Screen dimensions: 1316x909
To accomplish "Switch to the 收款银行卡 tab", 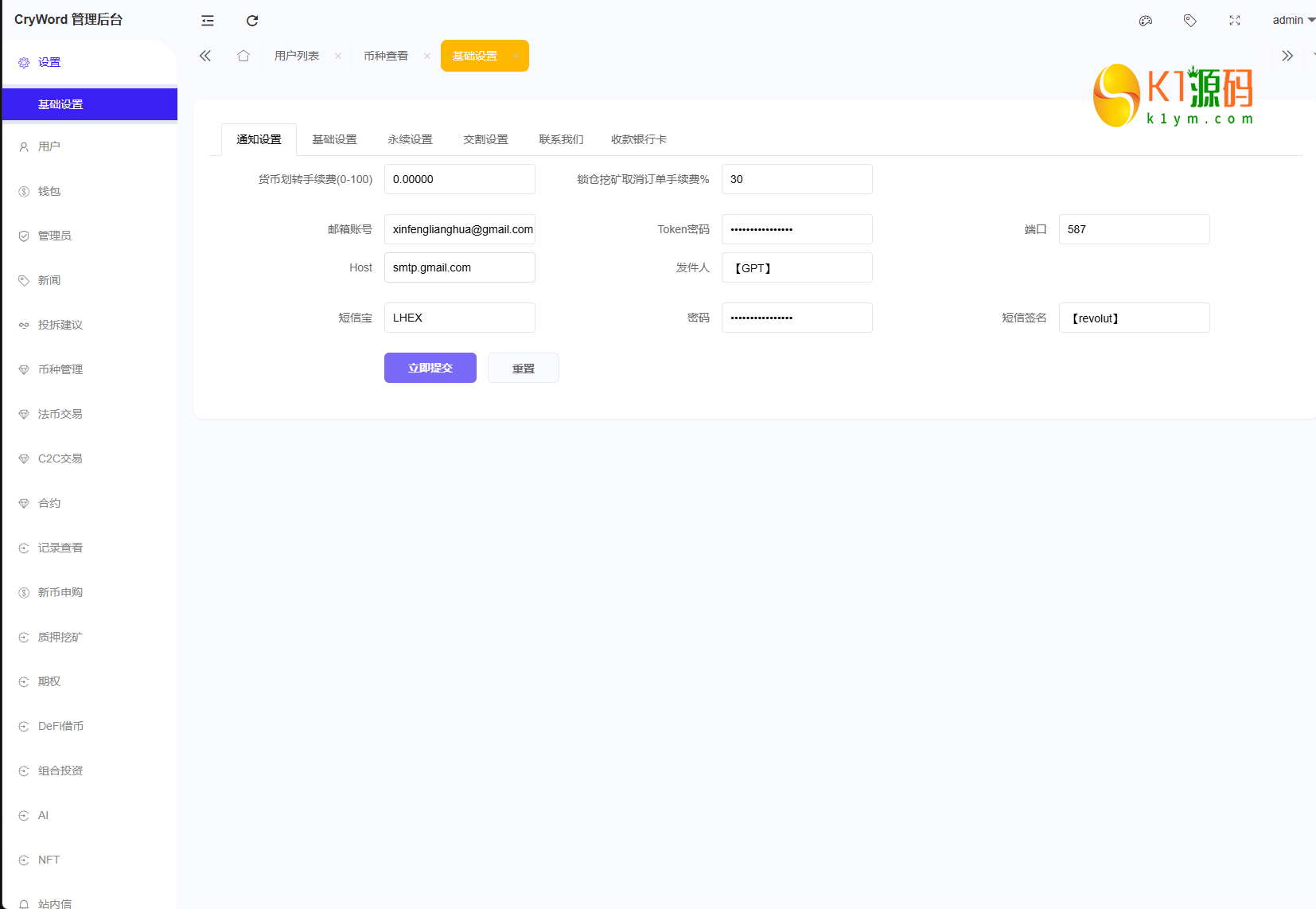I will coord(639,139).
